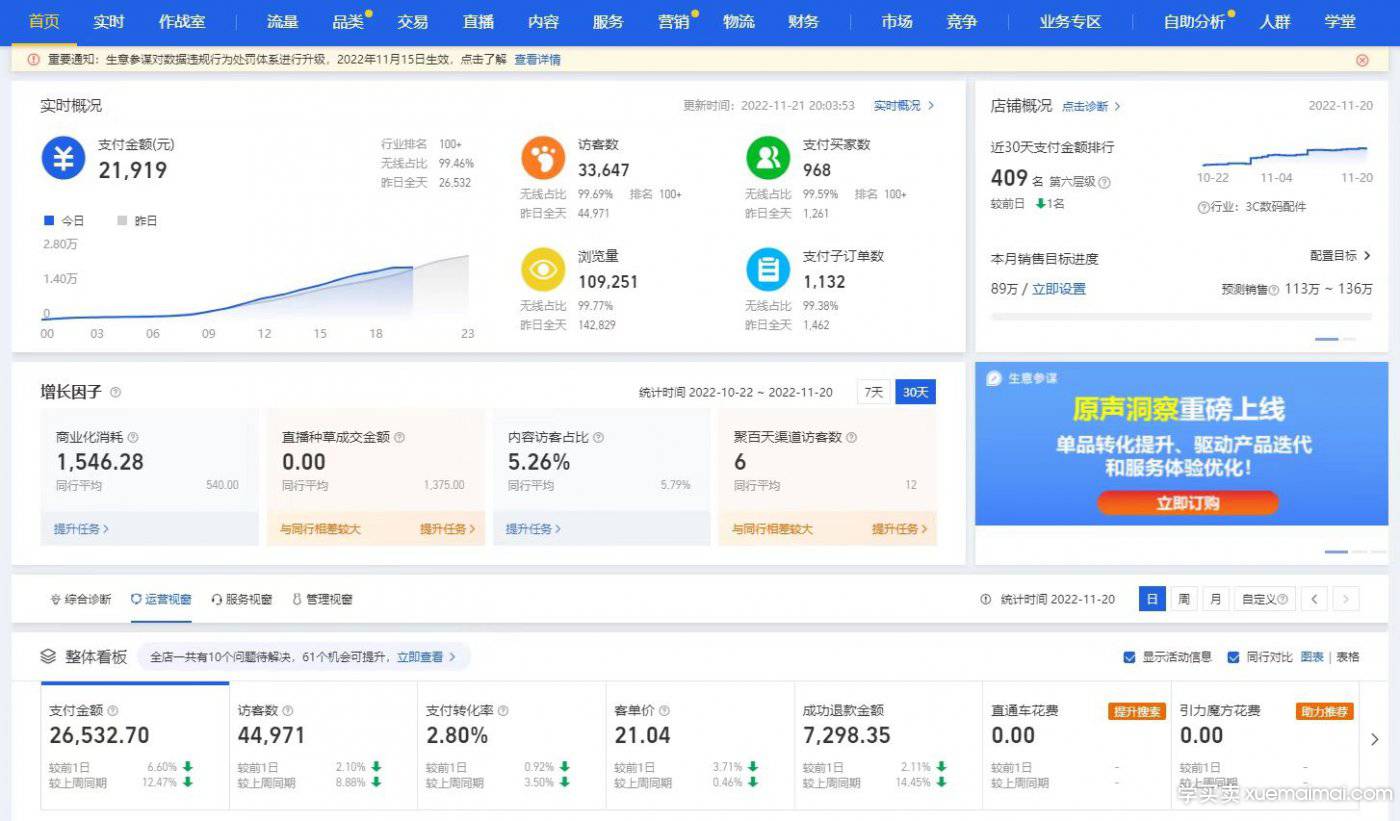Click the yellow eye page views icon
The height and width of the screenshot is (821, 1400).
click(x=543, y=270)
